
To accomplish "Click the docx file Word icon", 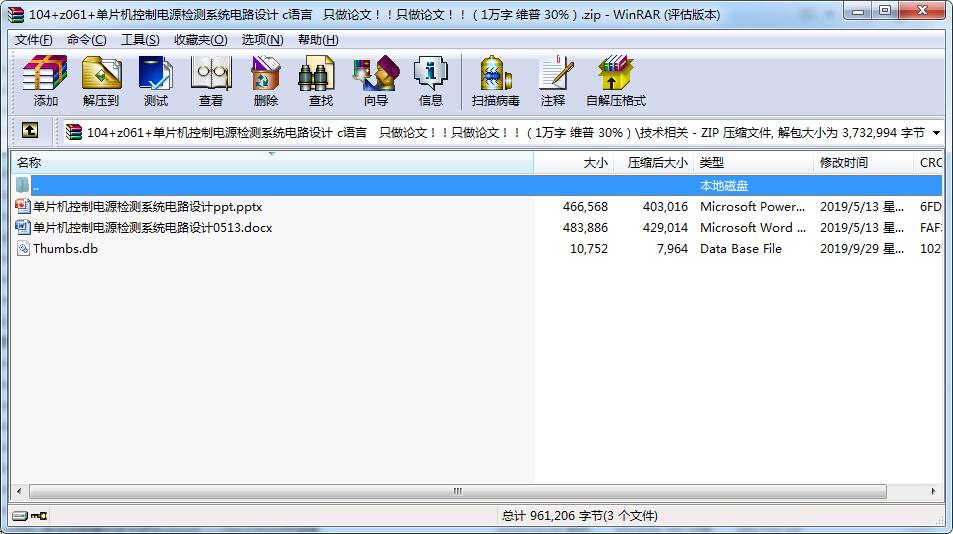I will point(22,227).
